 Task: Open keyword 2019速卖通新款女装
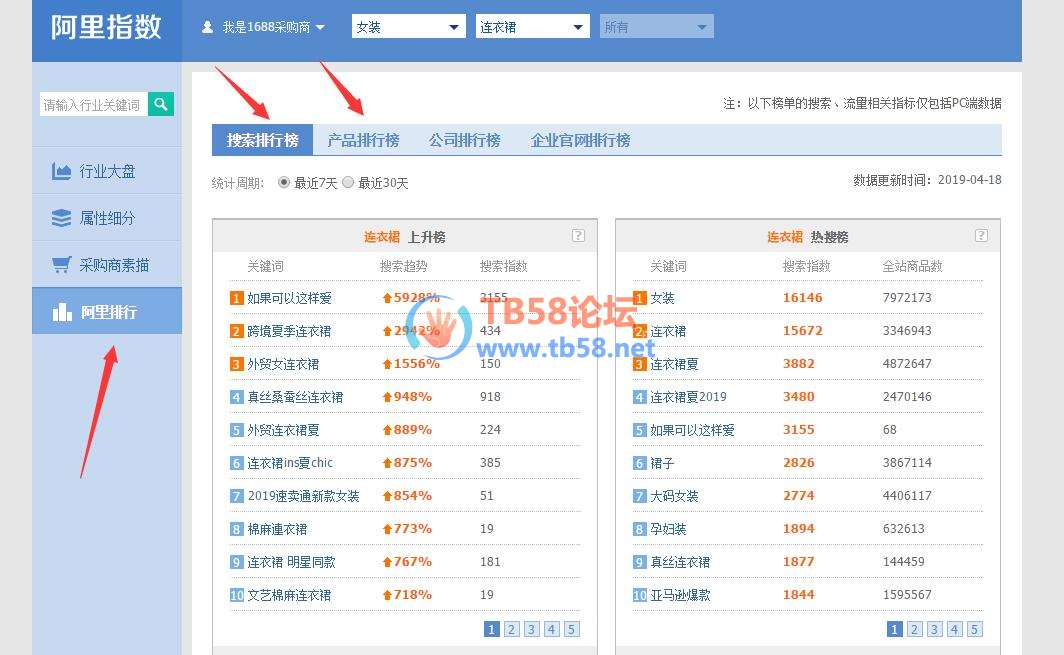point(303,495)
